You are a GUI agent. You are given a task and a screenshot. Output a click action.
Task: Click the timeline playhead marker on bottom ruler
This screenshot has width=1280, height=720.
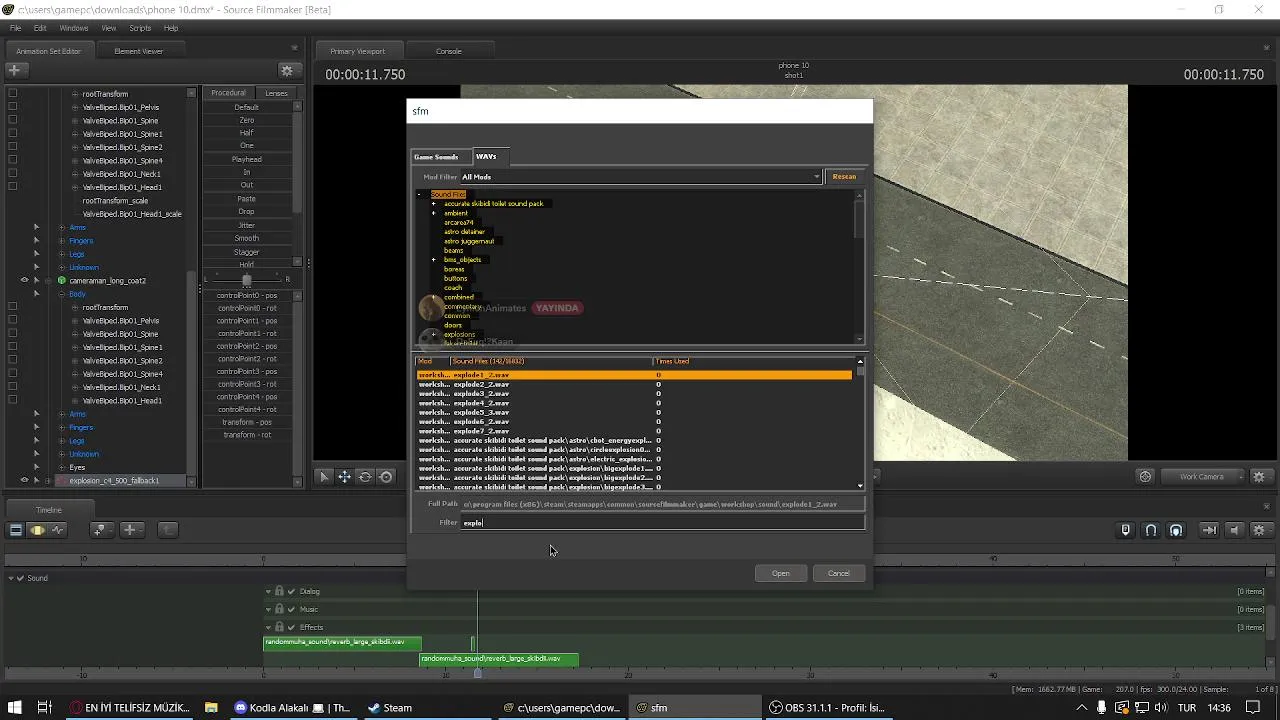478,674
